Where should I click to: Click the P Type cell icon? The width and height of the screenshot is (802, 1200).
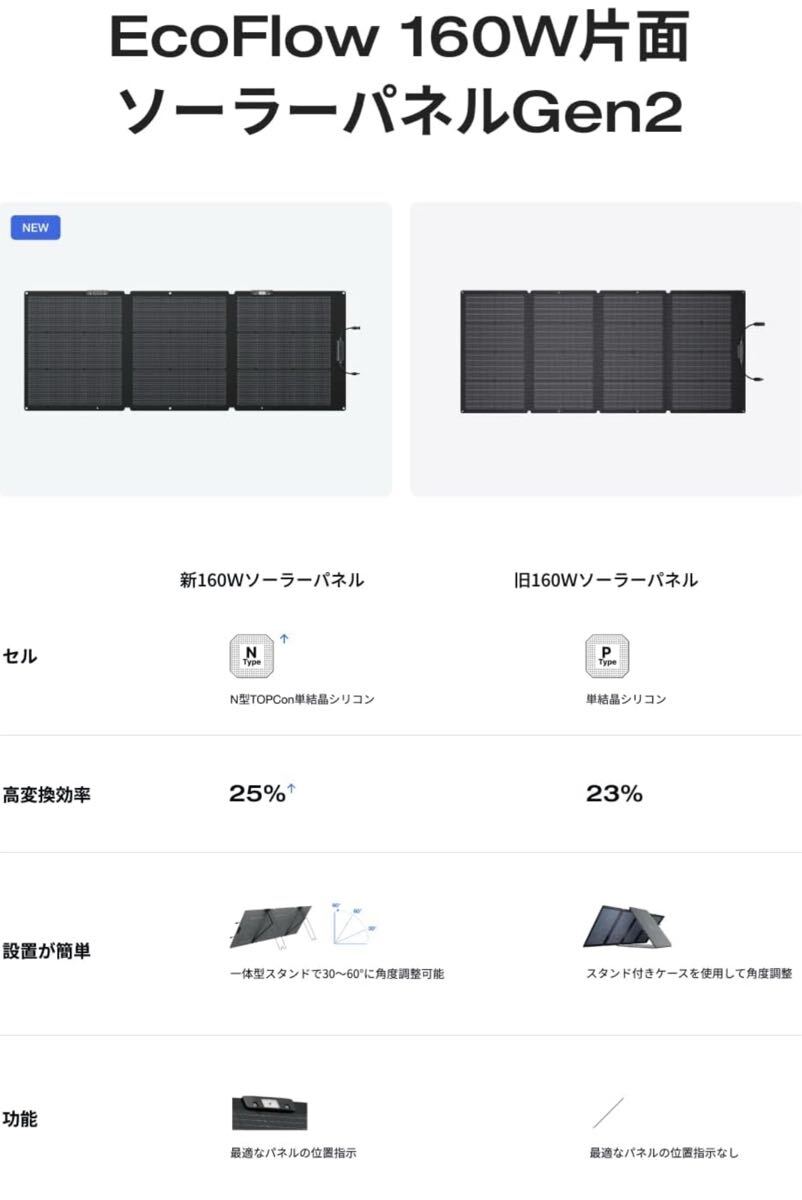pyautogui.click(x=607, y=656)
